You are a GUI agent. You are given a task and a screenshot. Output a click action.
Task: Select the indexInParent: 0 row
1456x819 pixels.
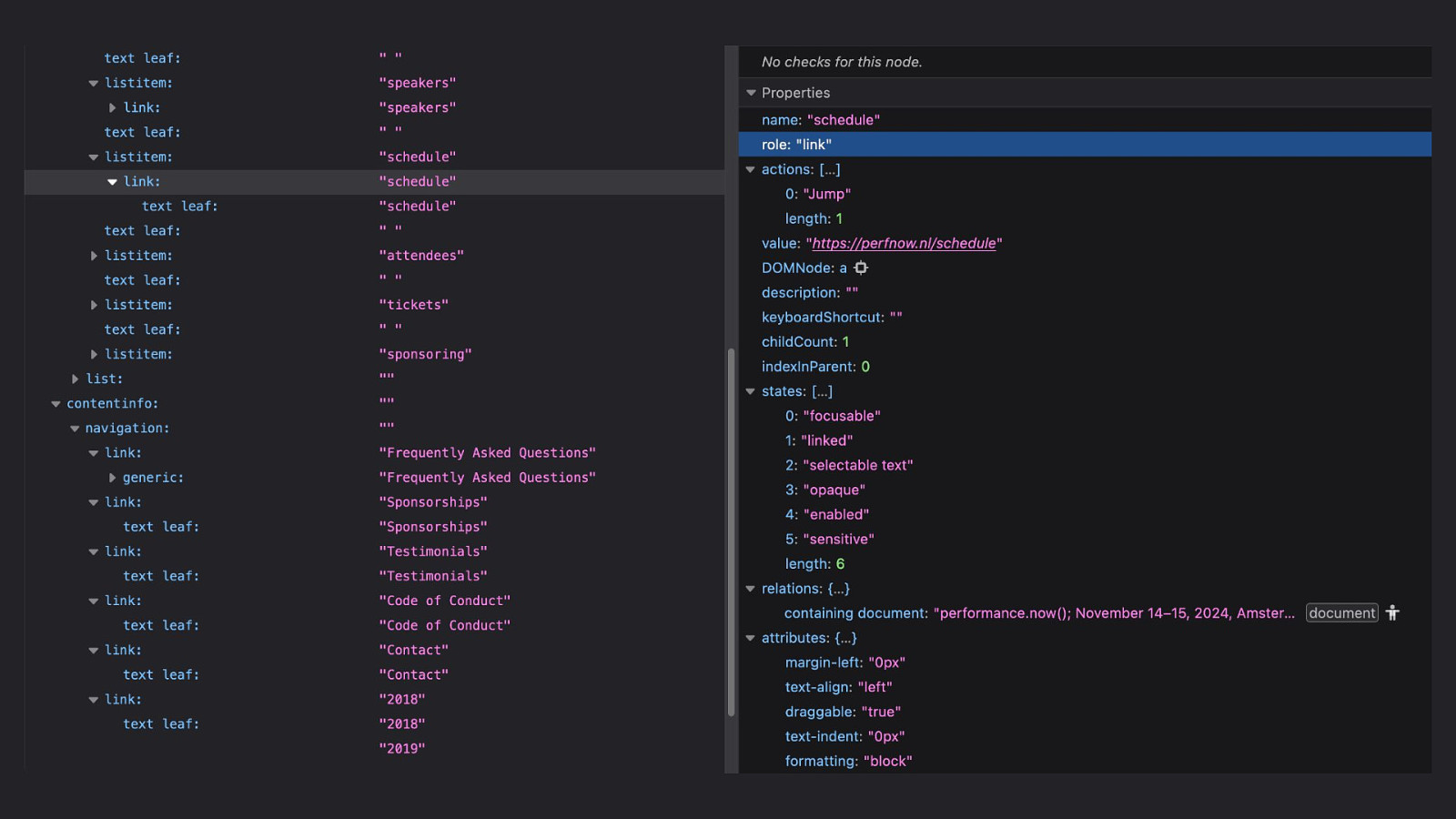1085,367
